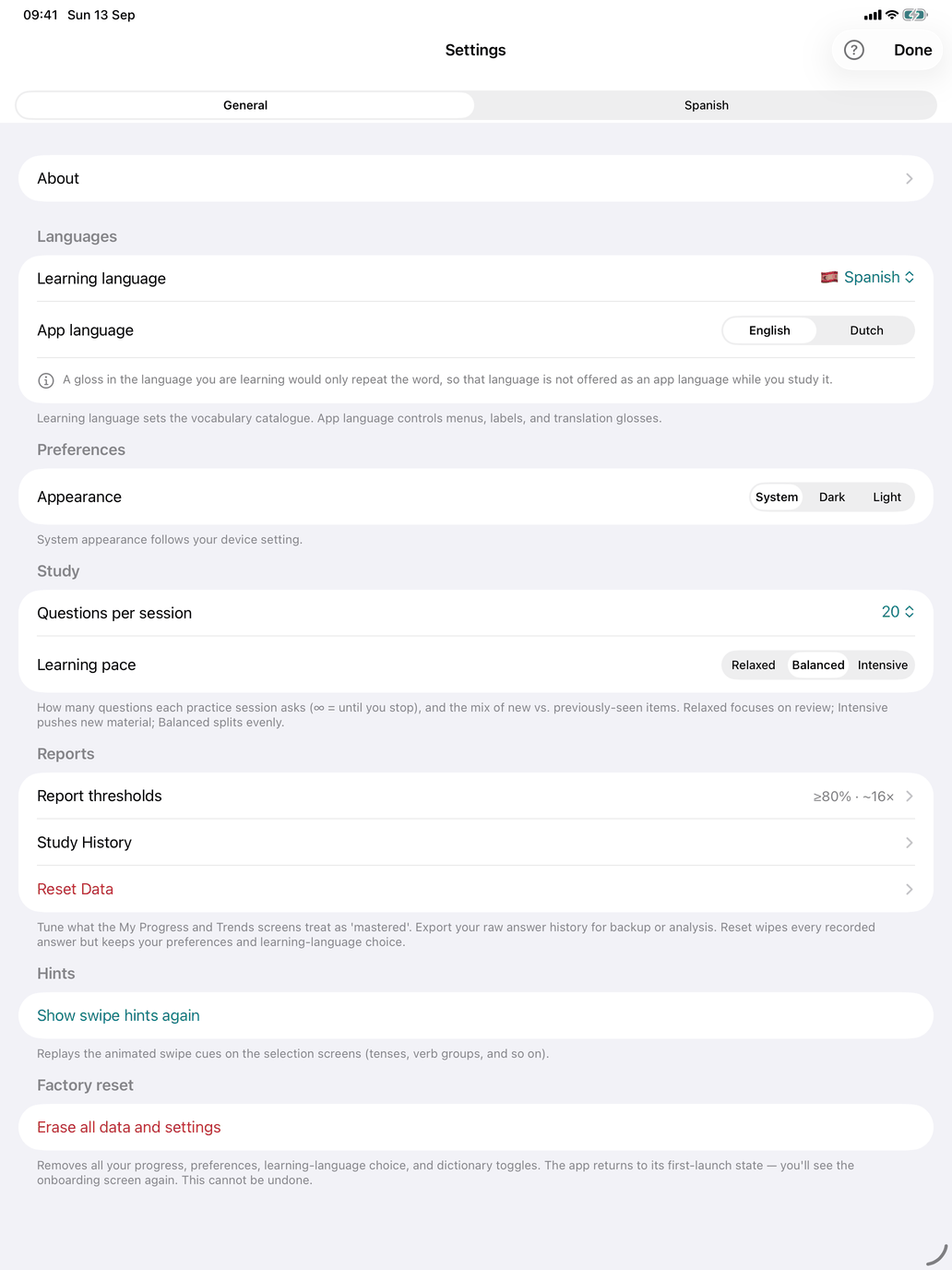
Task: Click the Spanish flag icon
Action: coord(829,277)
